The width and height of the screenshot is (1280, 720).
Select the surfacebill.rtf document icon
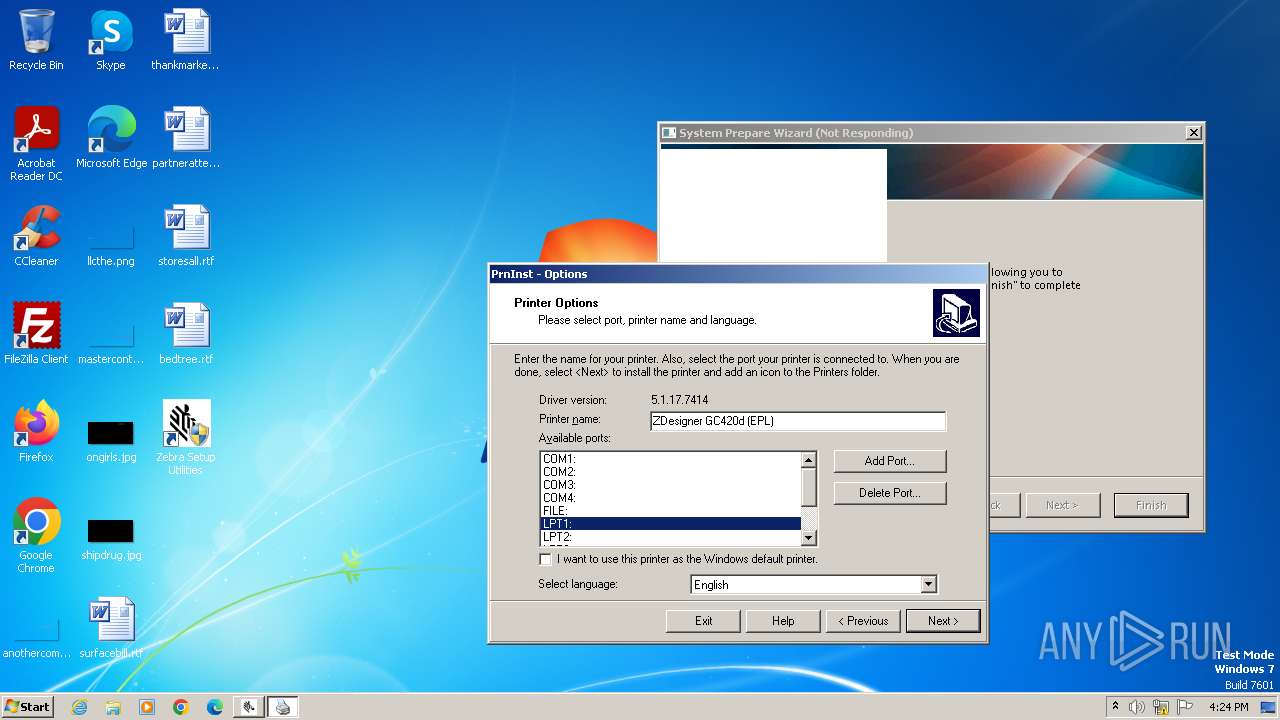coord(110,628)
